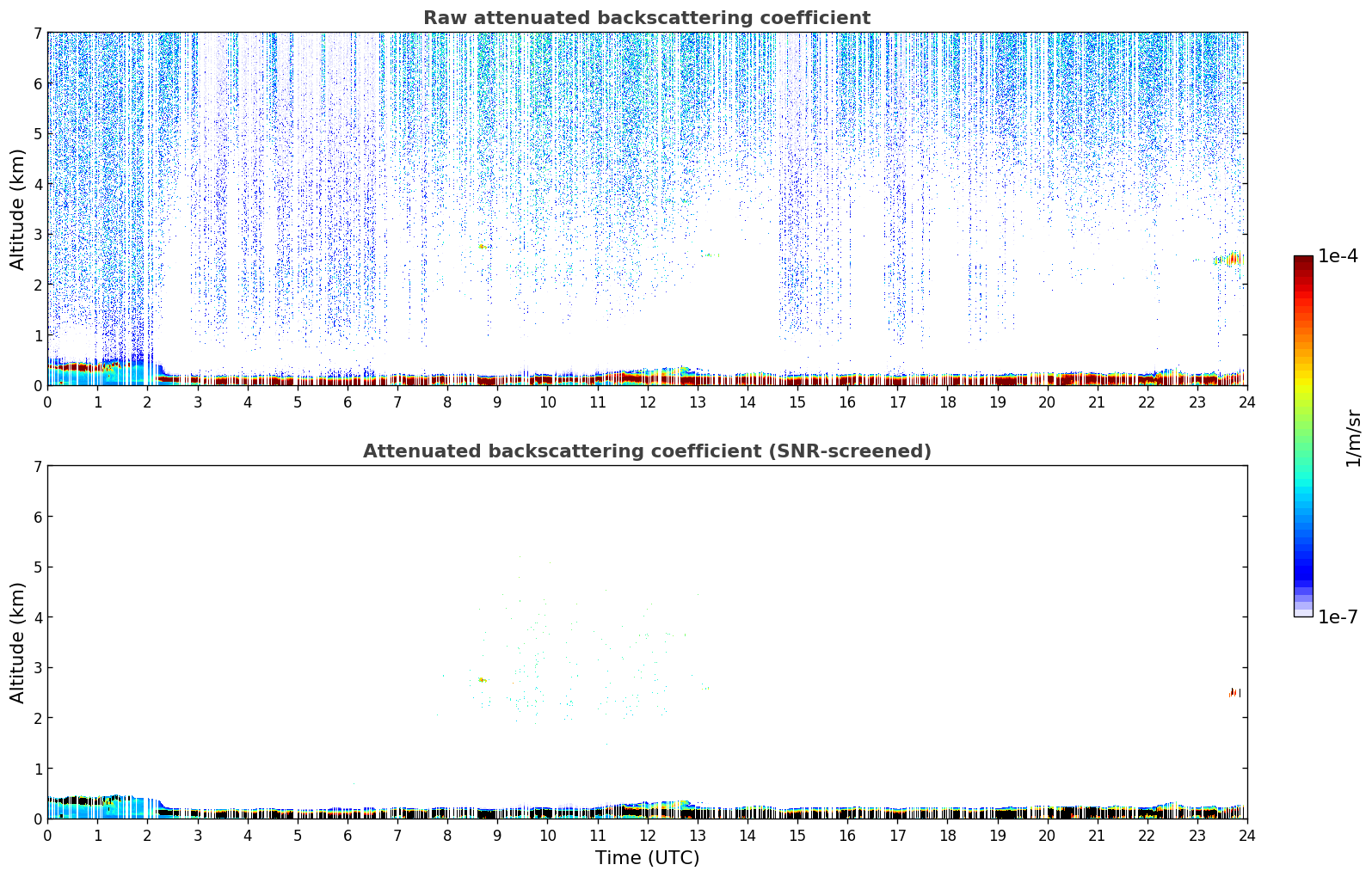Select hour 12 tick on the top plot

click(x=647, y=402)
